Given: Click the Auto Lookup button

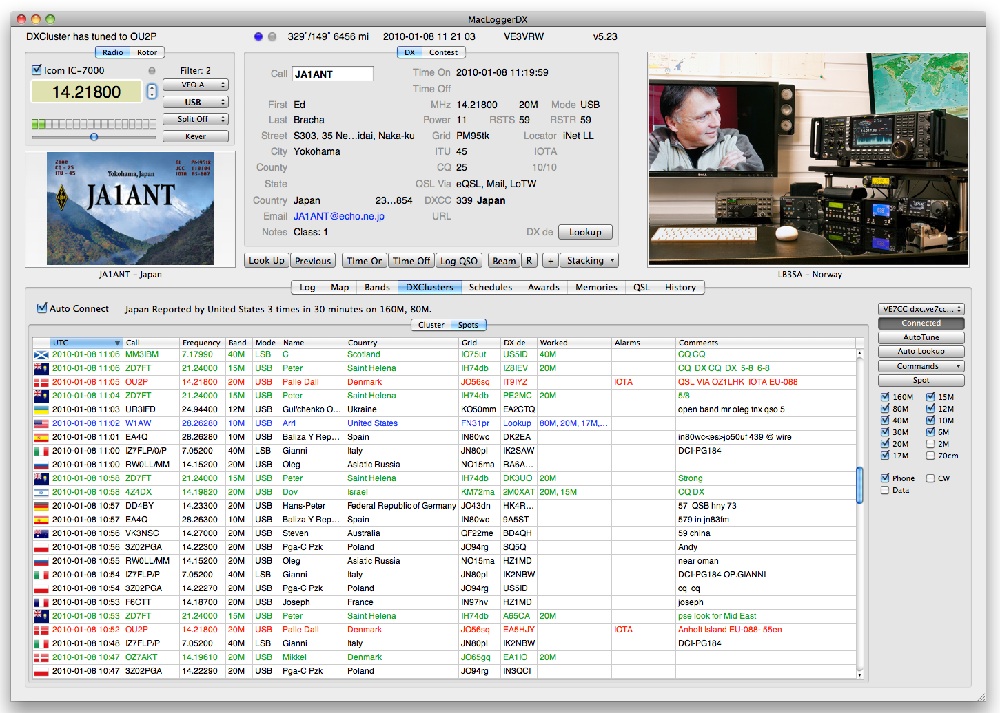Looking at the screenshot, I should tap(921, 351).
